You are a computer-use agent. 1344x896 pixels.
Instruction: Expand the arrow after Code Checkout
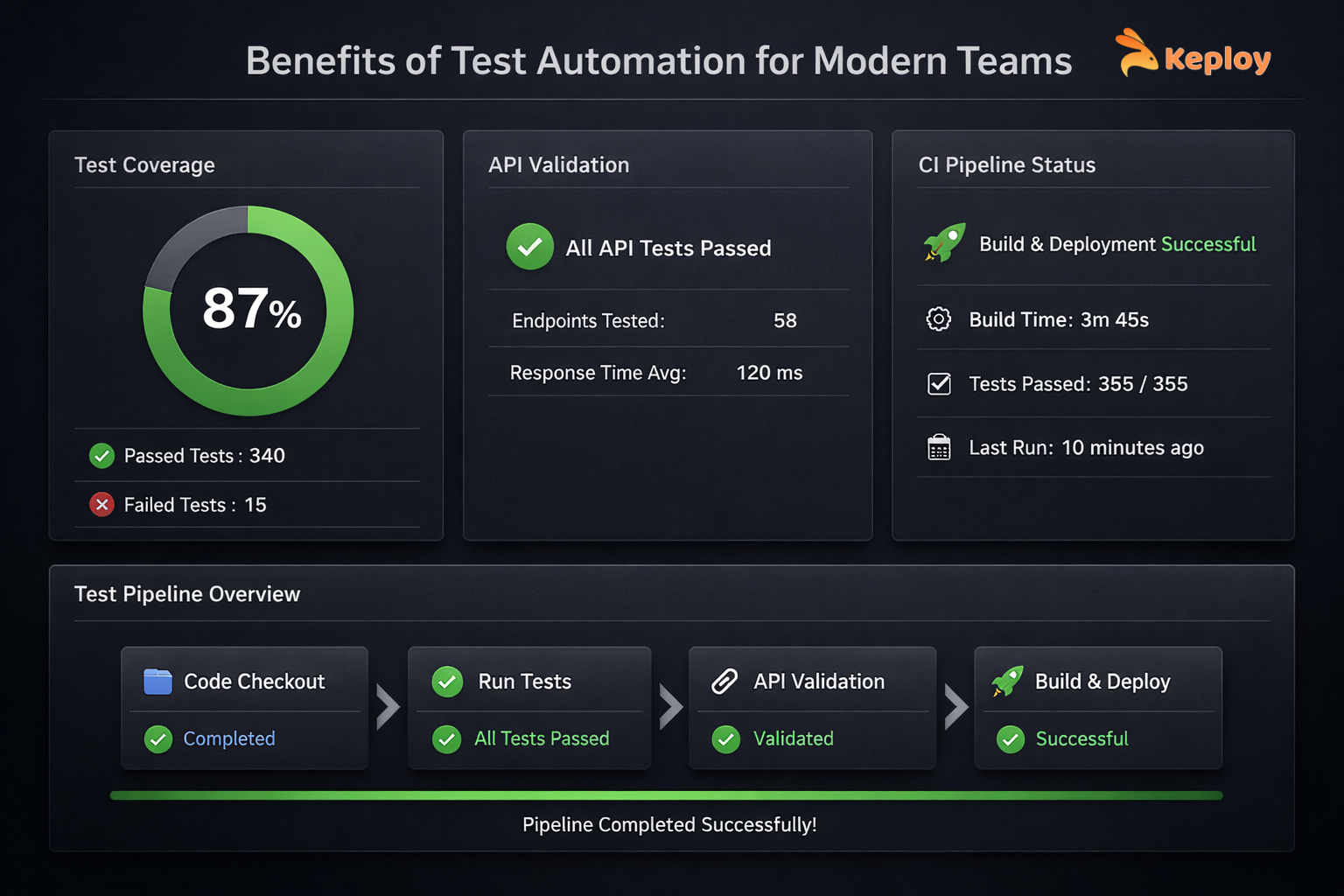point(386,709)
